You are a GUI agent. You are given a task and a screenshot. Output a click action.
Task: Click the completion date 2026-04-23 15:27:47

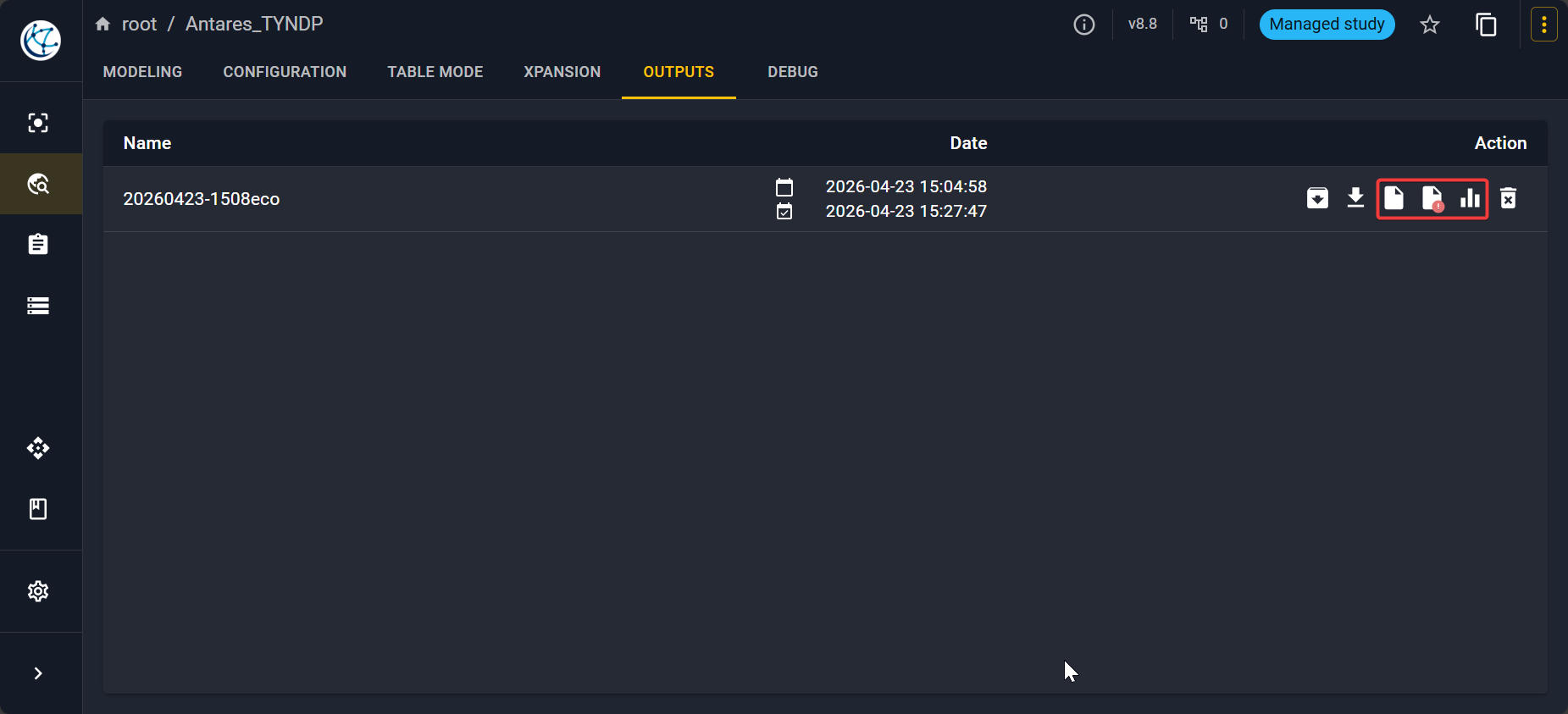[906, 211]
